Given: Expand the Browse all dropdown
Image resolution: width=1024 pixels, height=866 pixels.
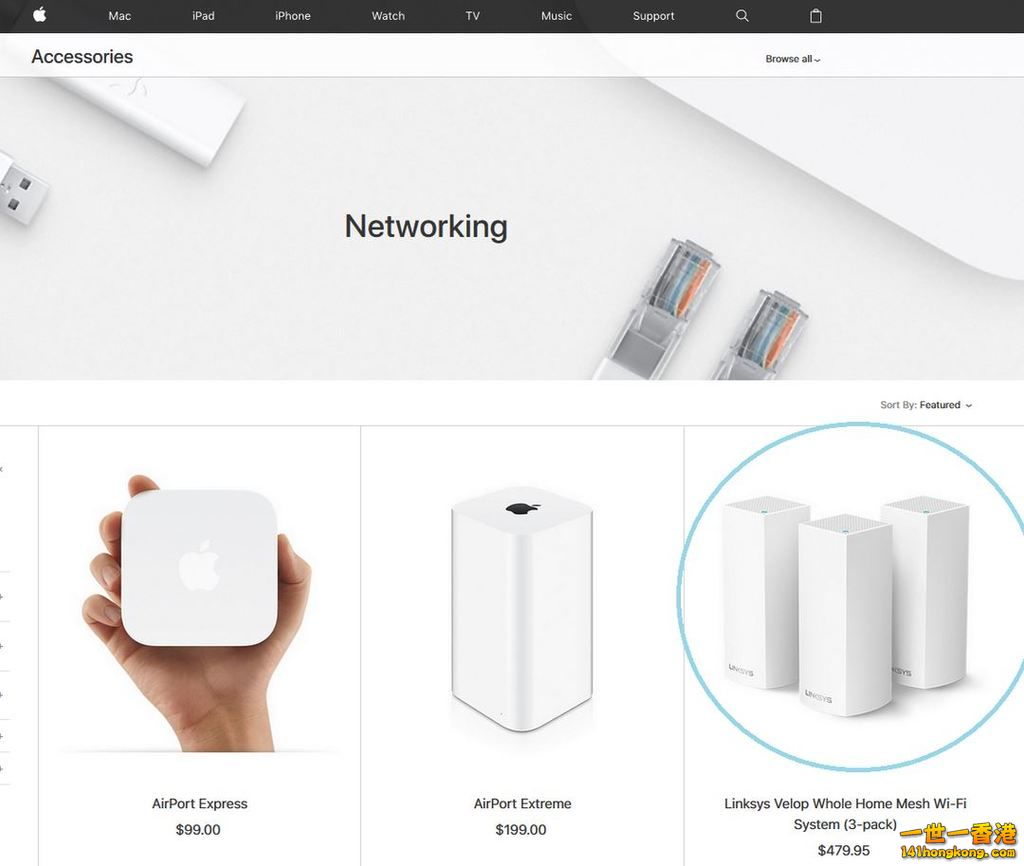Looking at the screenshot, I should 793,59.
